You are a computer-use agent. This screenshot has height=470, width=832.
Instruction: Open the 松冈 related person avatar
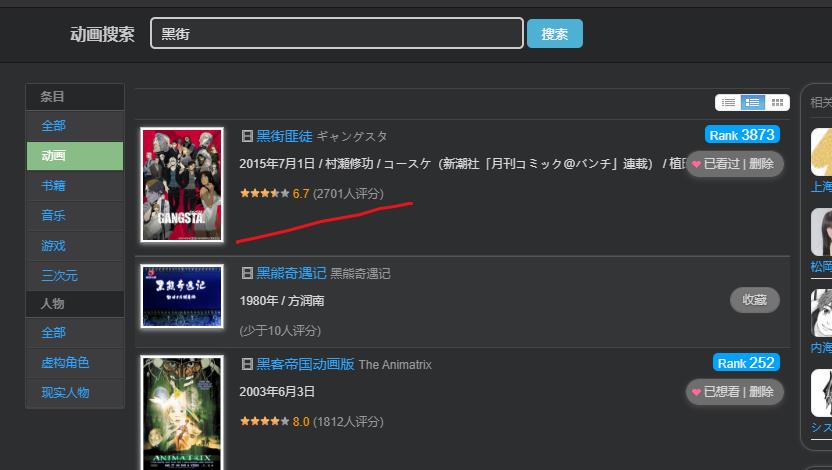point(821,232)
